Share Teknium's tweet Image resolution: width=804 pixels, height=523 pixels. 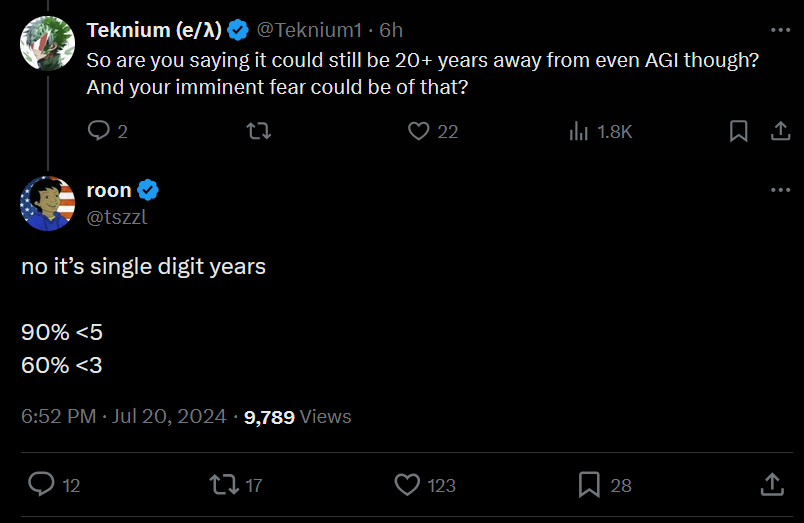coord(780,131)
